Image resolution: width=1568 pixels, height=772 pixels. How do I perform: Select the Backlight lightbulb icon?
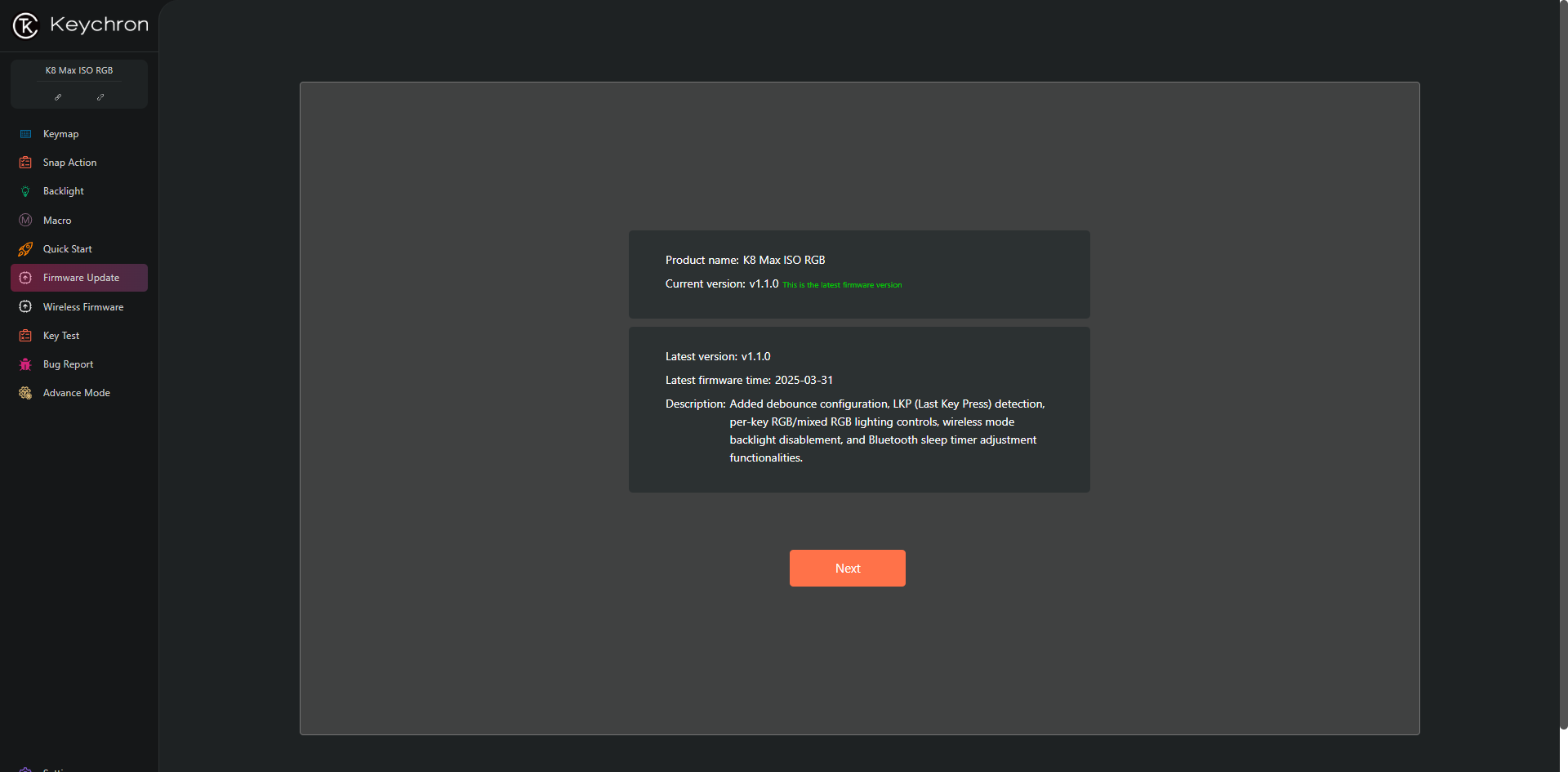(25, 191)
